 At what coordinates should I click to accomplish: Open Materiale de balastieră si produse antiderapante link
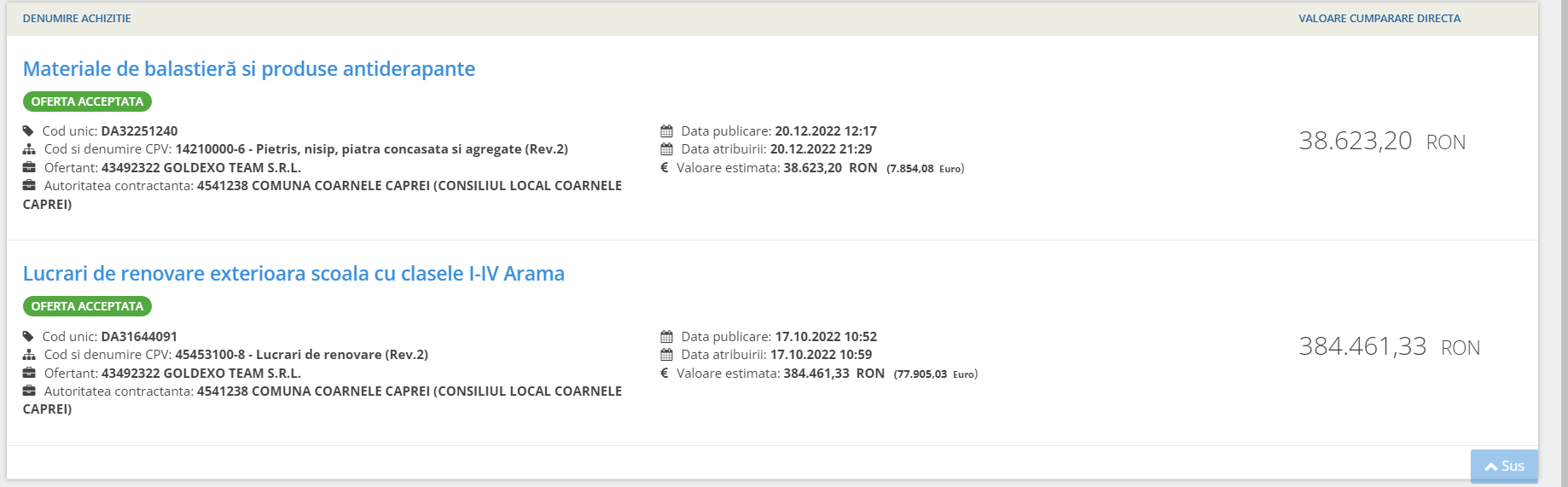click(x=249, y=69)
